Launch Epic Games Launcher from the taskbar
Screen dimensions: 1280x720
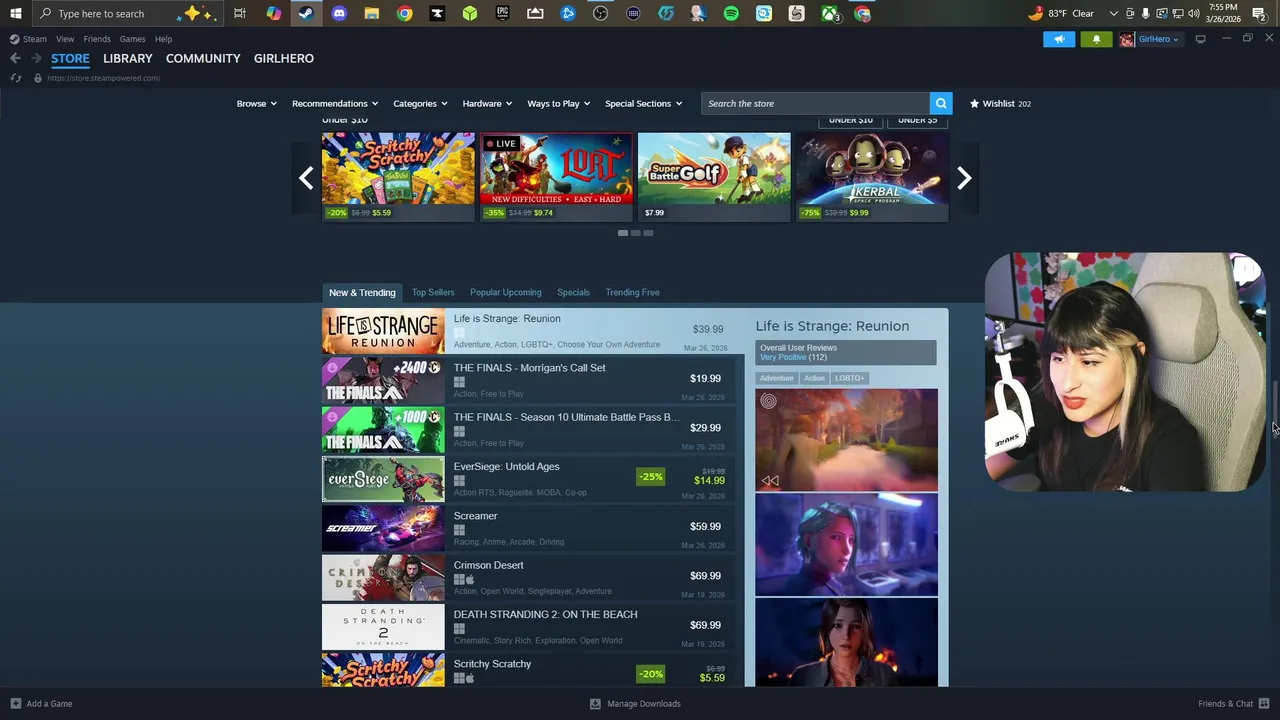[502, 13]
